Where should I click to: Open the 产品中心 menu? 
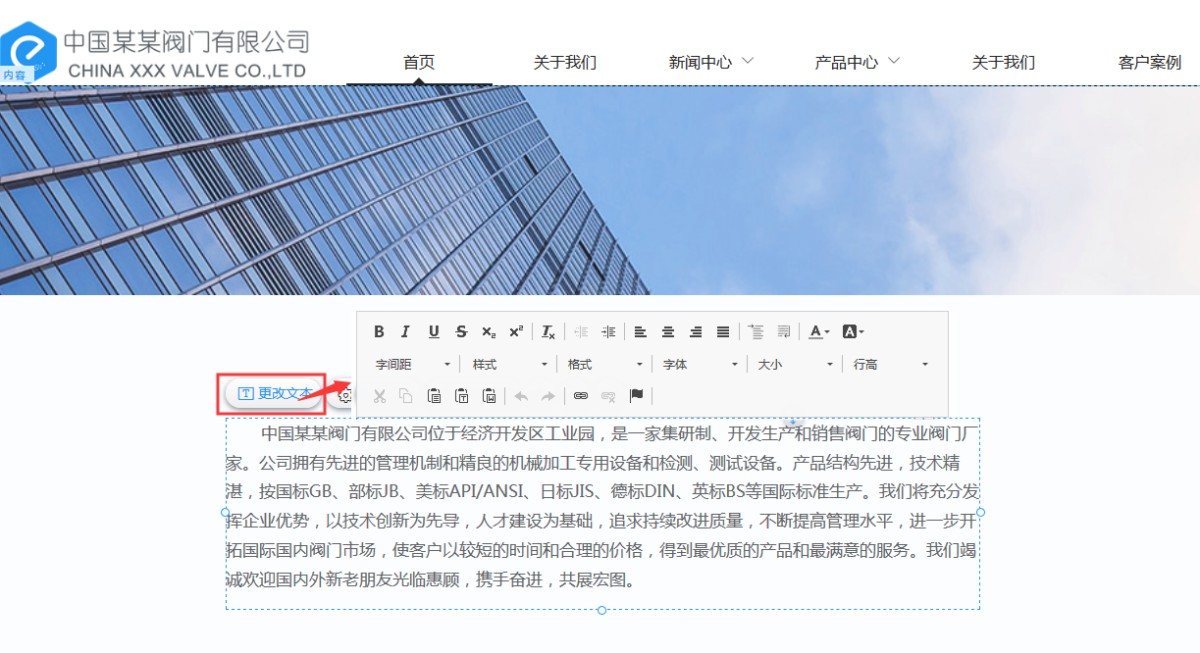click(x=846, y=62)
